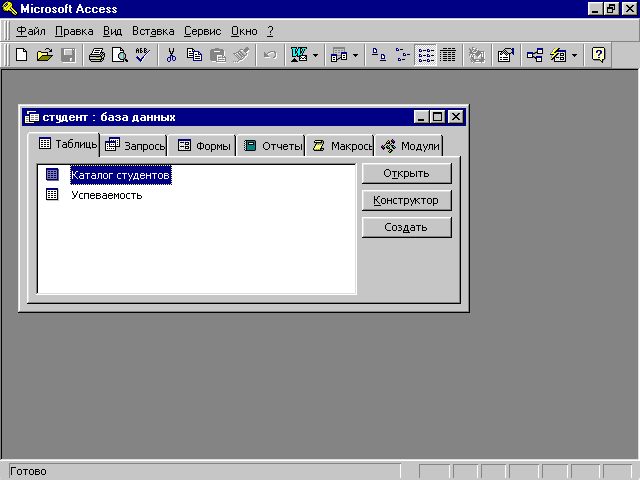Click the database window title icon
Viewport: 640px width, 480px height.
coord(32,117)
